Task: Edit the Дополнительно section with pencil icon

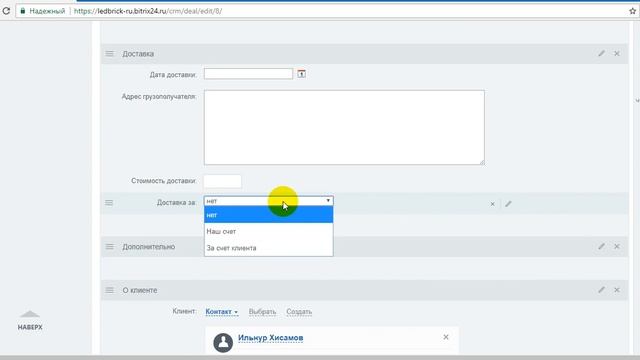Action: (x=601, y=247)
